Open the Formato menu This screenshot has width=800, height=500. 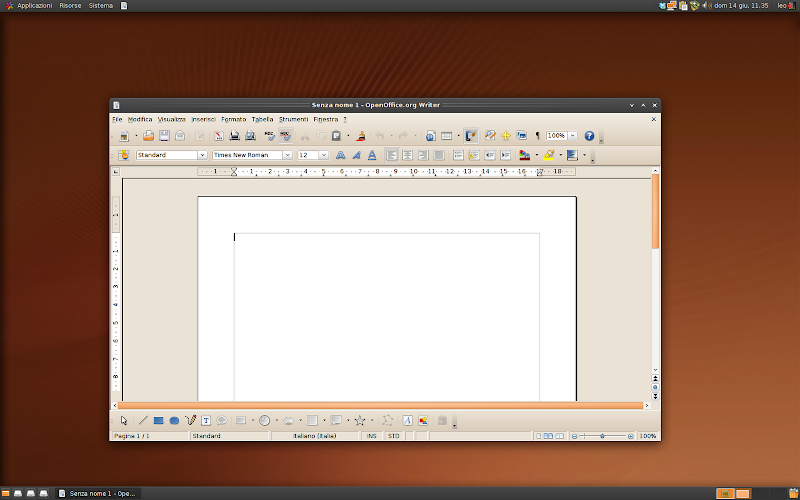coord(233,119)
